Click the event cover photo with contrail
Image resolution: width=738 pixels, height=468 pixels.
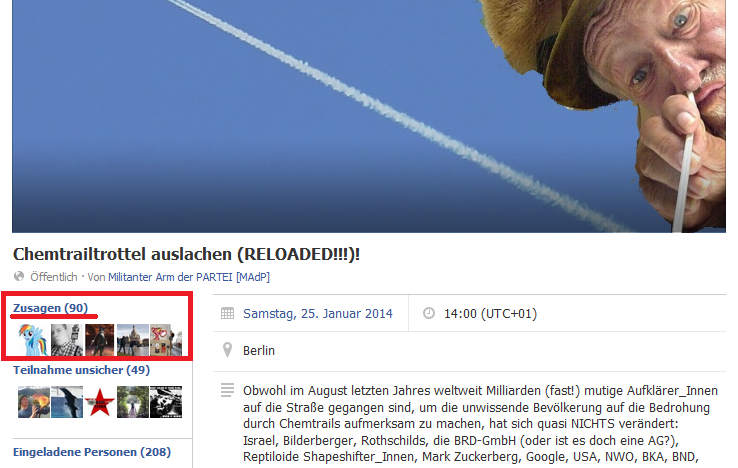369,116
